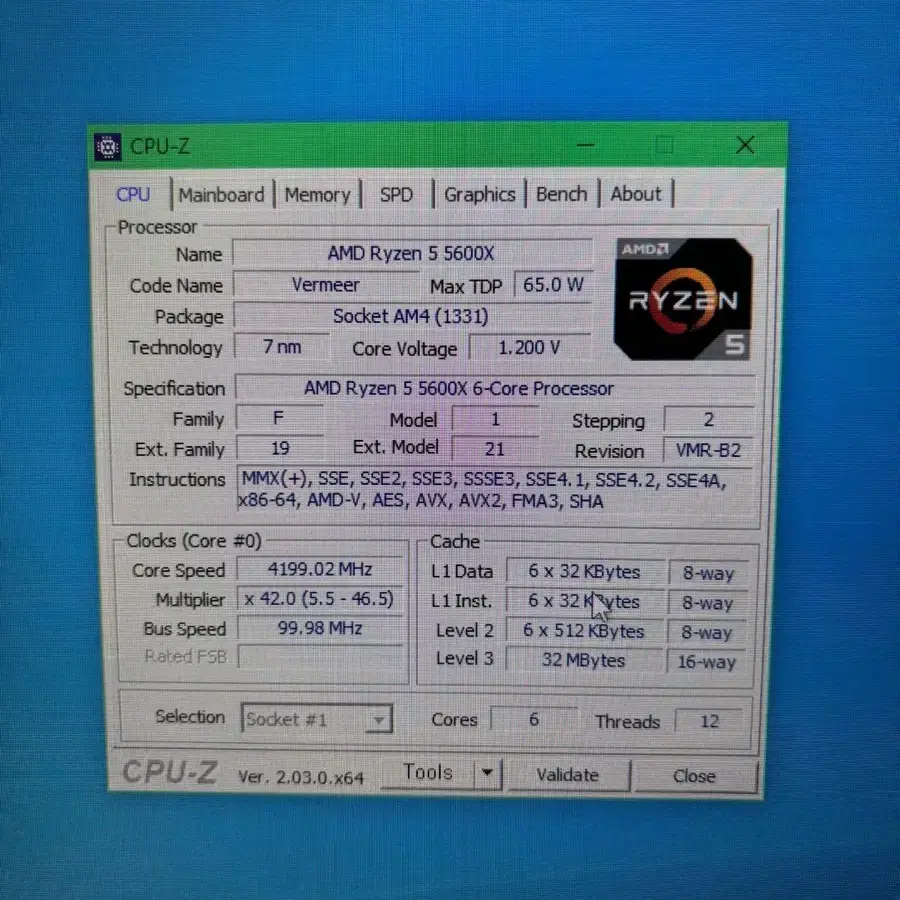Click the CPU-Z app icon in title bar
Viewport: 900px width, 900px height.
(107, 147)
